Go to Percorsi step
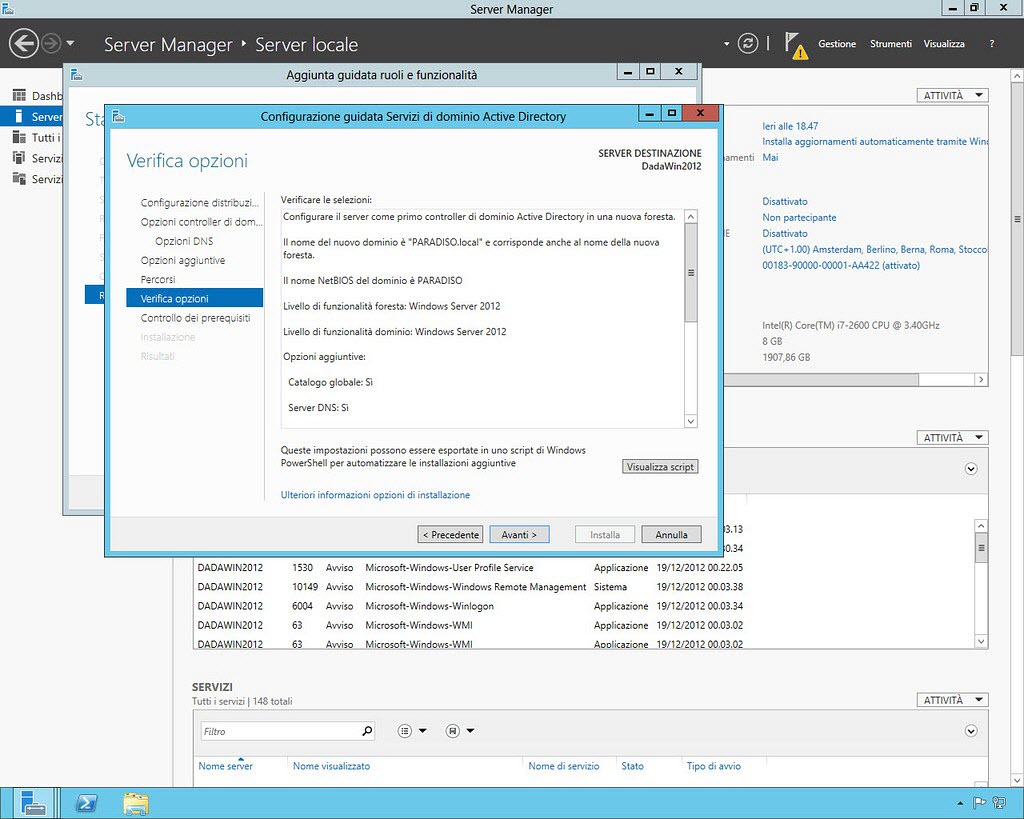 (158, 280)
